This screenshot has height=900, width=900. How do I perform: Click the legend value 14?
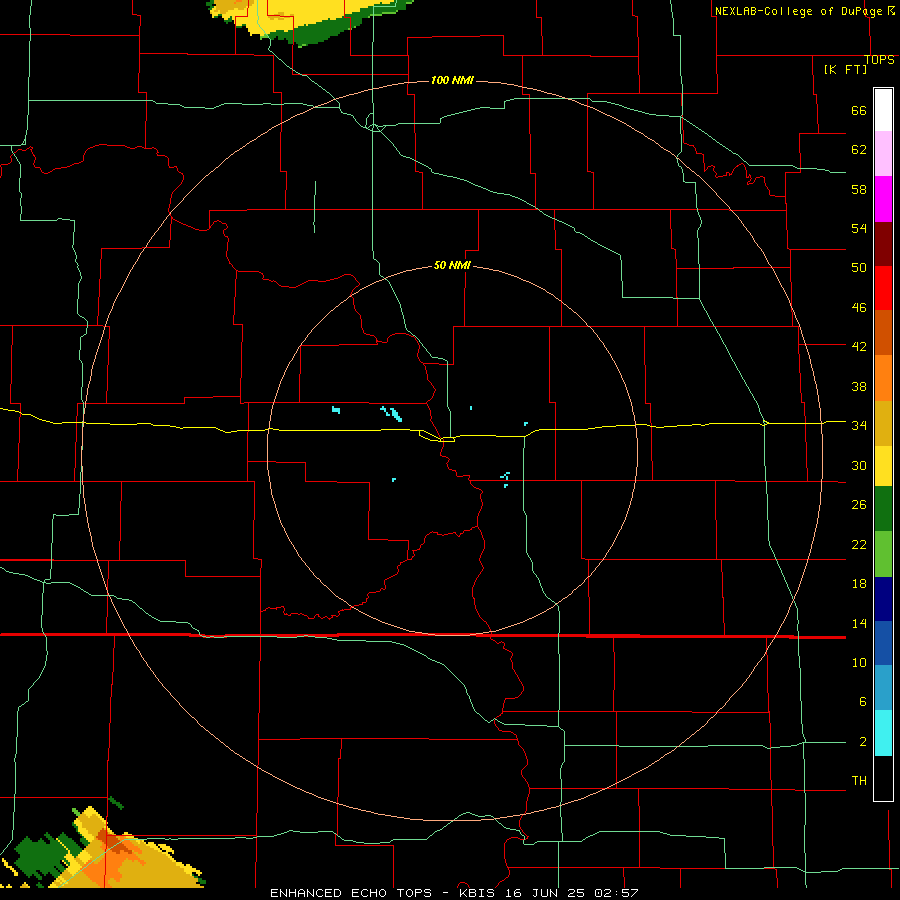[859, 623]
